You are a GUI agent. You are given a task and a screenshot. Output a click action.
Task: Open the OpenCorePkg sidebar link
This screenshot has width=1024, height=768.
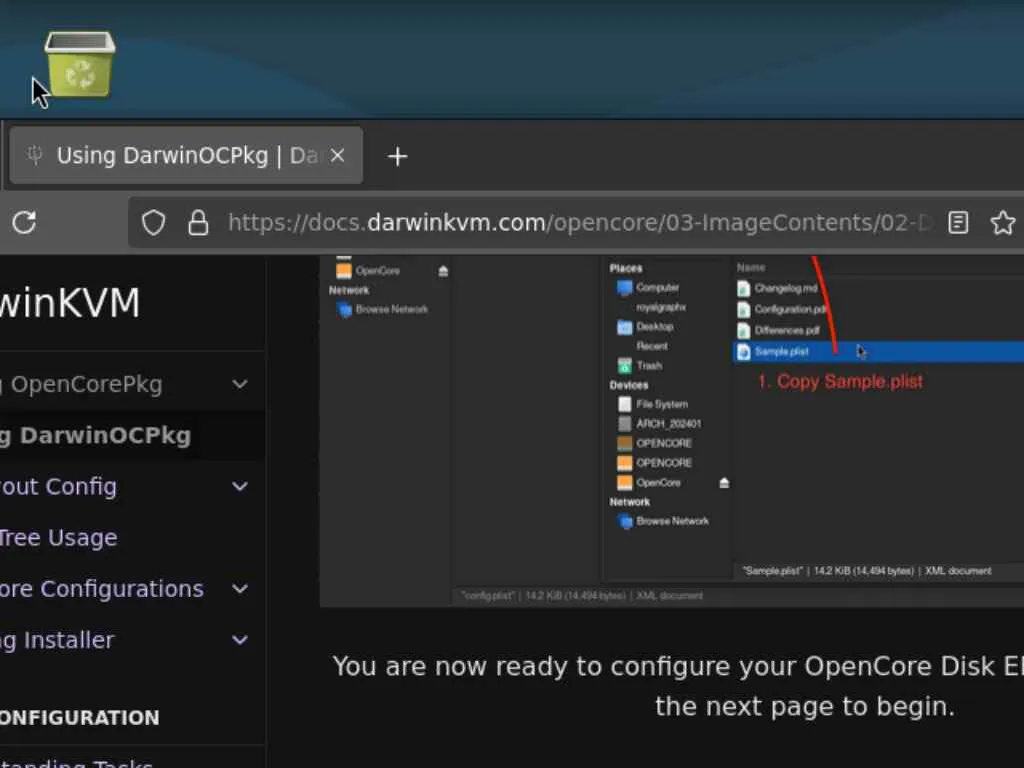pyautogui.click(x=81, y=384)
